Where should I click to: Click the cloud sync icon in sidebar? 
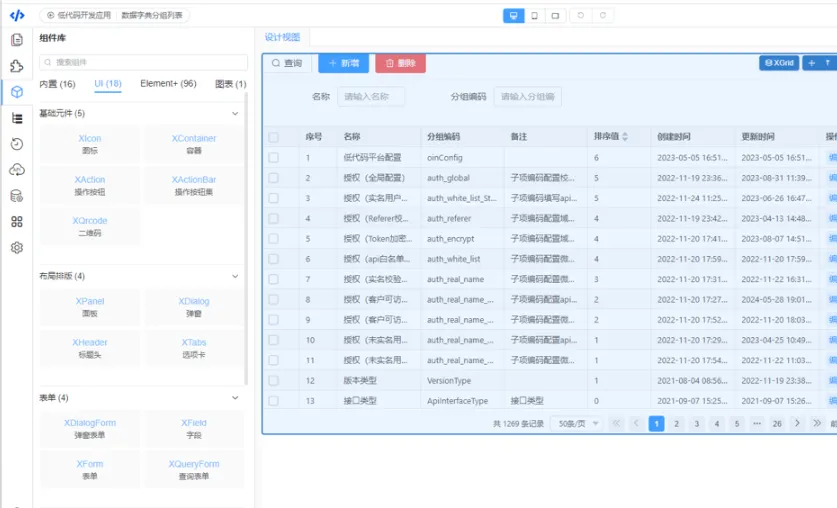[17, 170]
